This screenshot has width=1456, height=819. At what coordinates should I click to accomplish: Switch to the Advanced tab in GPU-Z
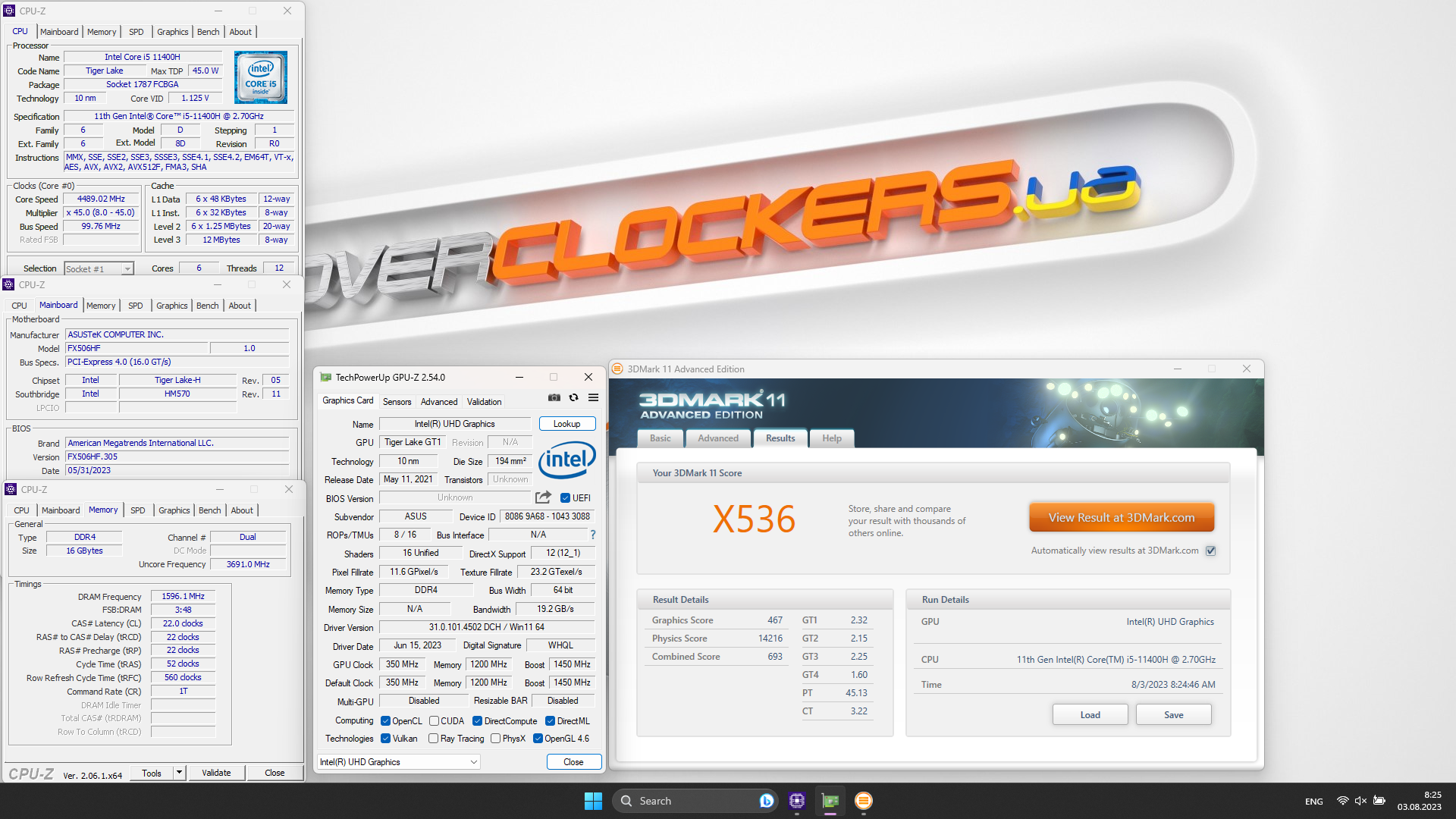click(439, 402)
